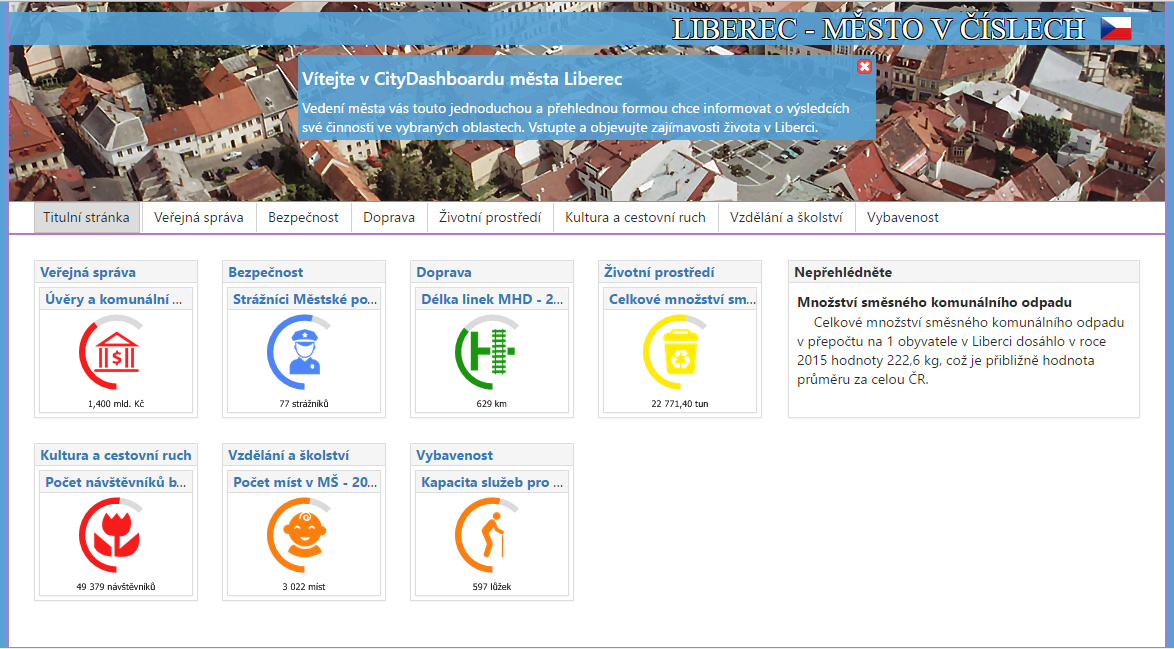1174x649 pixels.
Task: Click the 22 771,40 tun value
Action: tap(680, 403)
